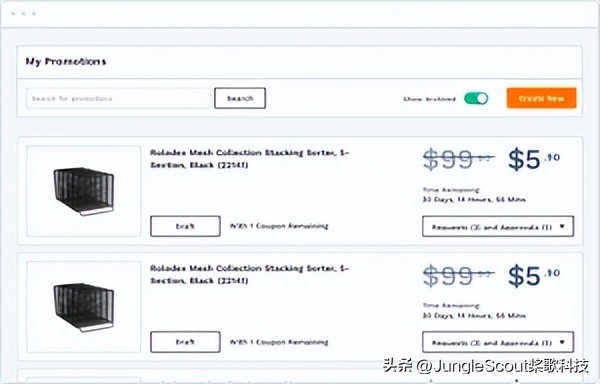Click the orange Create New button
This screenshot has height=384, width=600.
coord(541,98)
